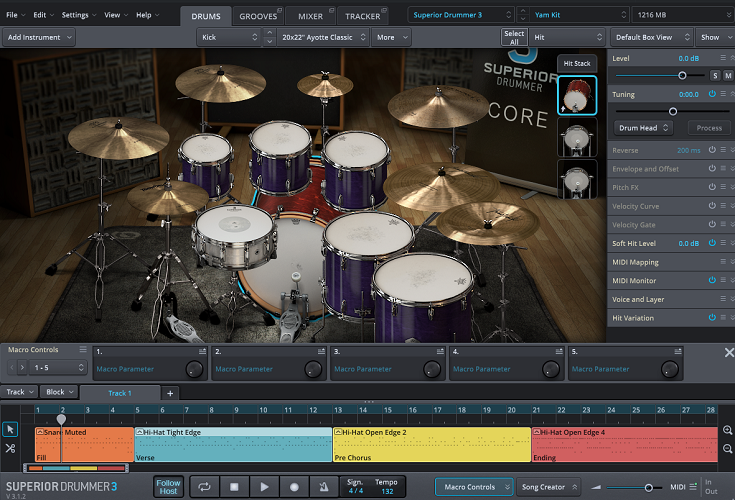Image resolution: width=735 pixels, height=500 pixels.
Task: Adjust the master volume slider
Action: 648,488
